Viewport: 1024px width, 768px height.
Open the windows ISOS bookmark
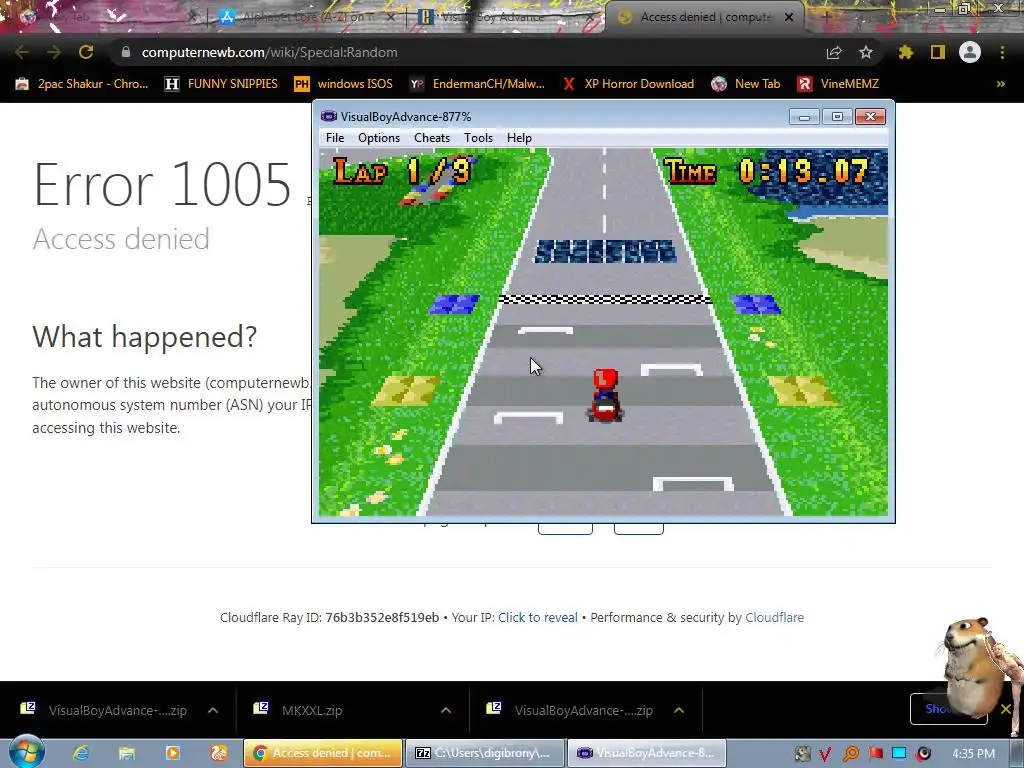pos(344,84)
